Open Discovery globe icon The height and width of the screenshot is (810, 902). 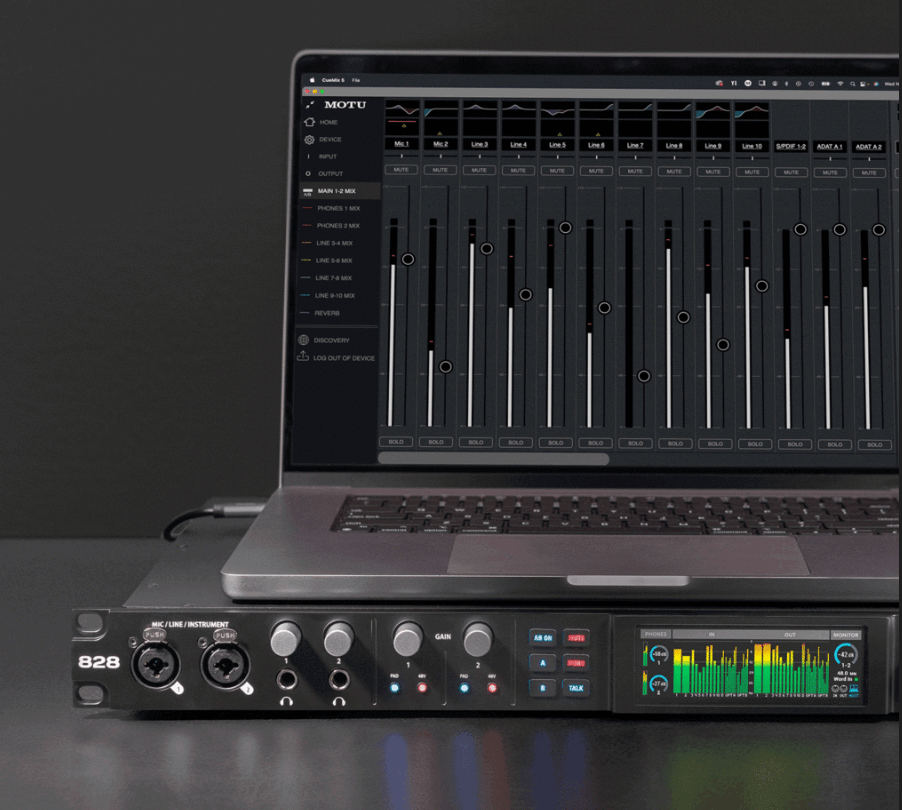tap(304, 340)
